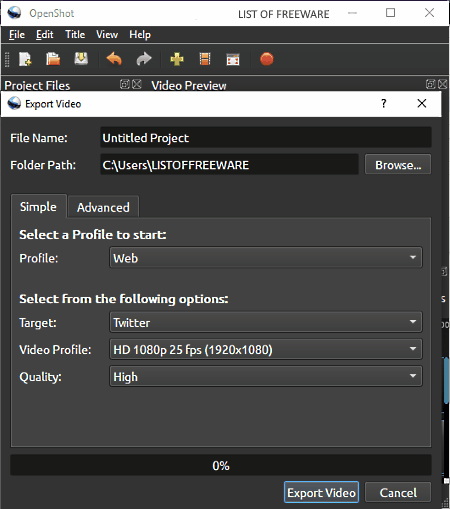Open the Quality dropdown showing High
This screenshot has width=450, height=509.
266,376
